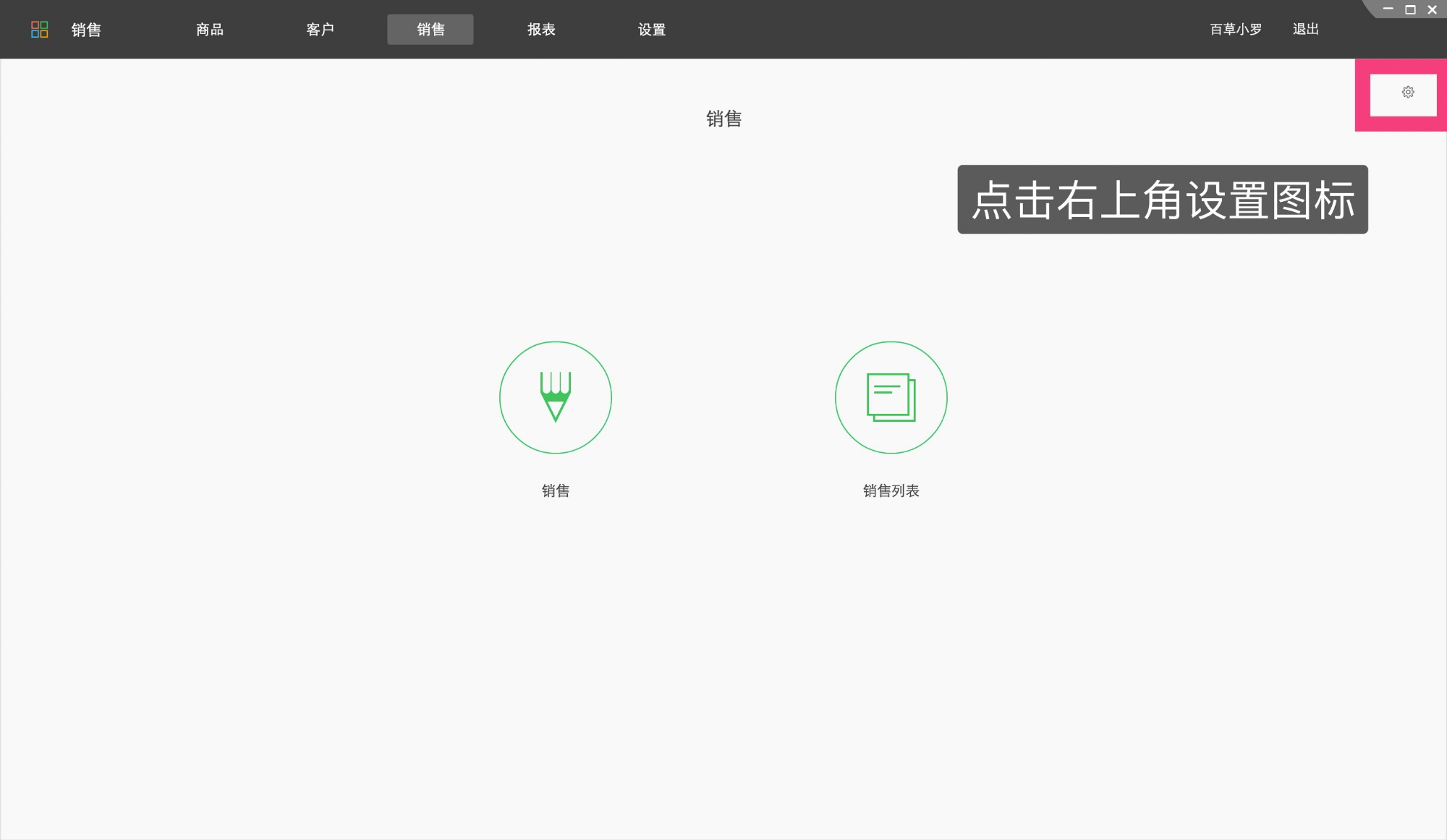Viewport: 1447px width, 840px height.
Task: Minimize the application window
Action: tap(1388, 9)
